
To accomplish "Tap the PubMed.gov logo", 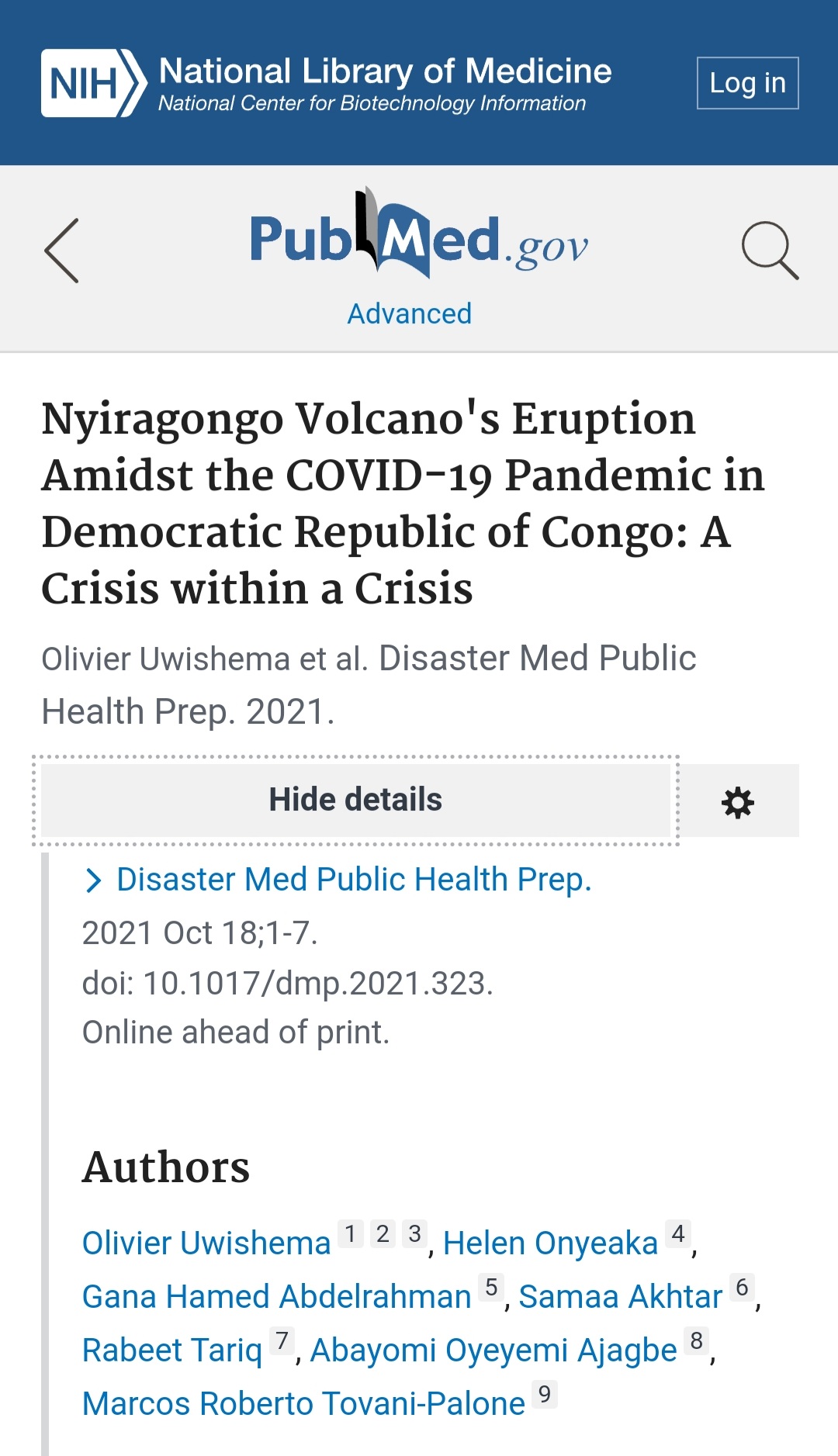I will pyautogui.click(x=419, y=234).
